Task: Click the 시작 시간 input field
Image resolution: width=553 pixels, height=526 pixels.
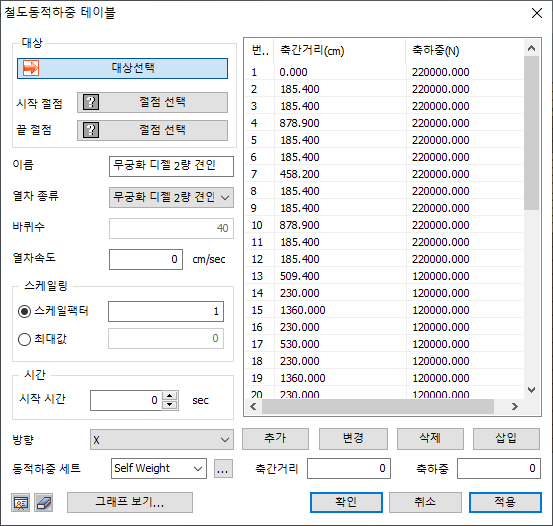Action: click(126, 400)
